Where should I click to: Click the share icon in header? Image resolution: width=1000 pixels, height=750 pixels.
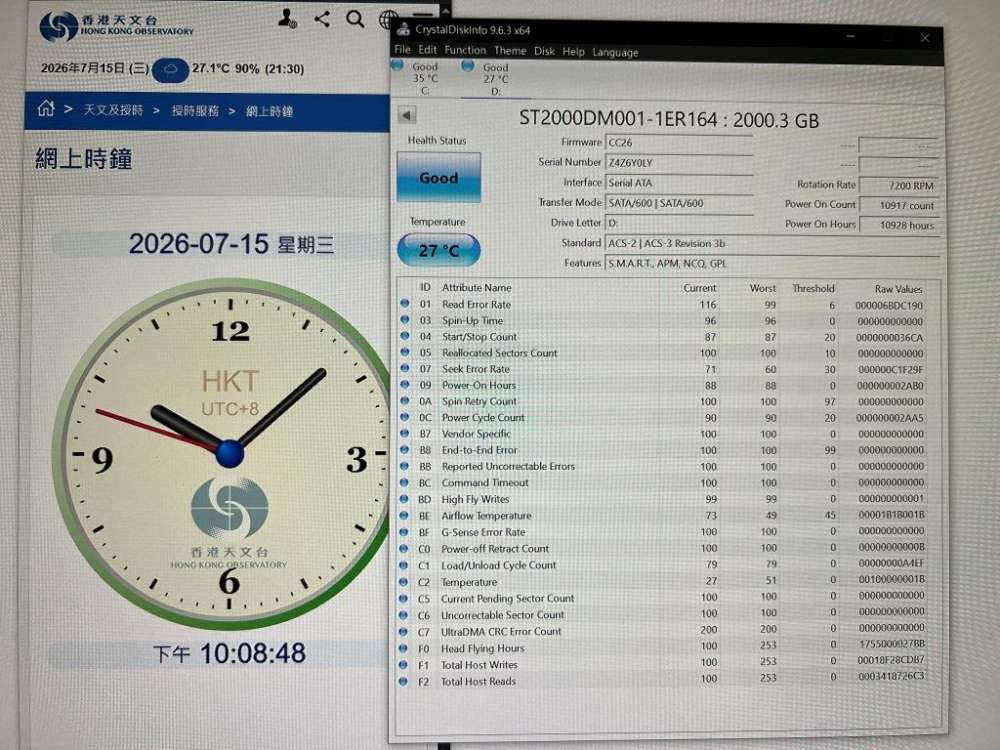pyautogui.click(x=322, y=18)
